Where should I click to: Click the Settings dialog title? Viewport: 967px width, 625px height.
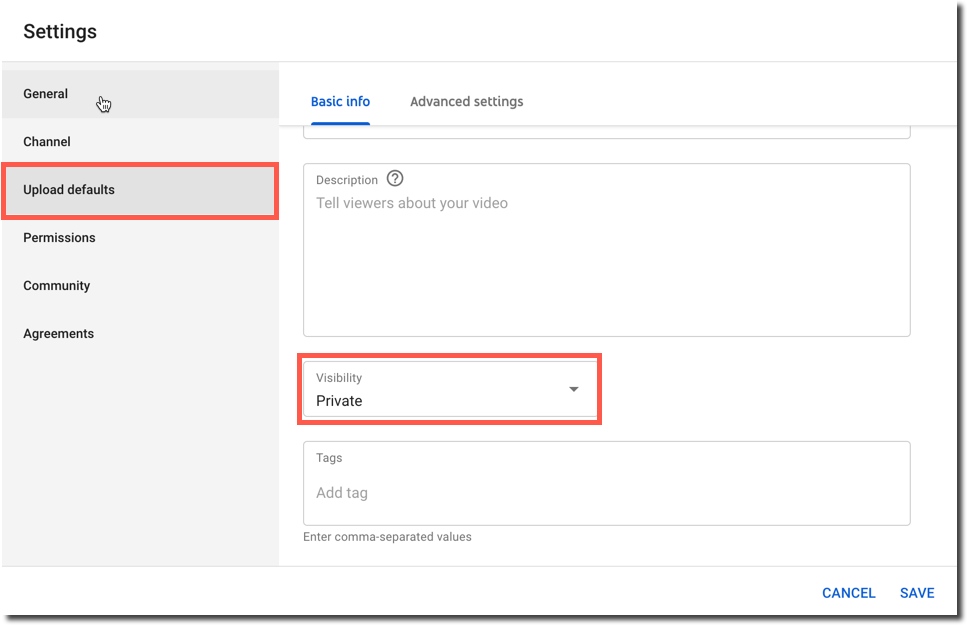[60, 31]
